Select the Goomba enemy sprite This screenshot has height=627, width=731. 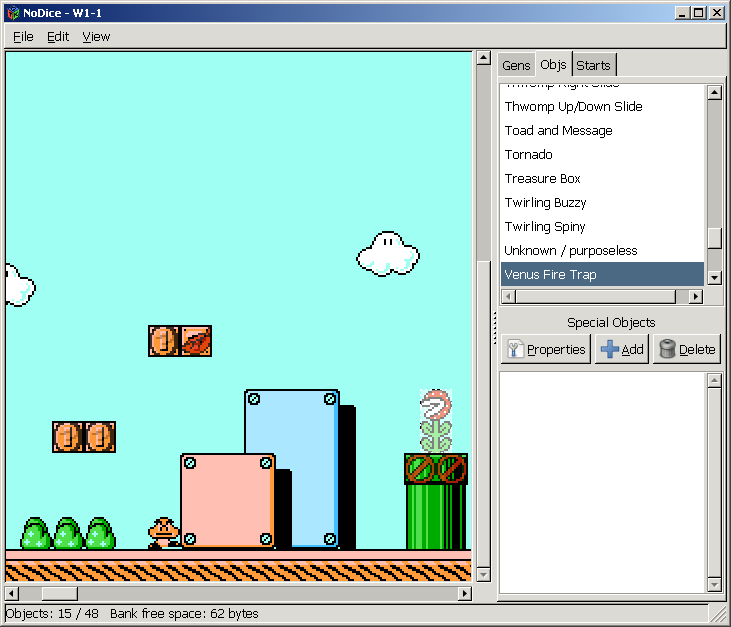point(164,532)
